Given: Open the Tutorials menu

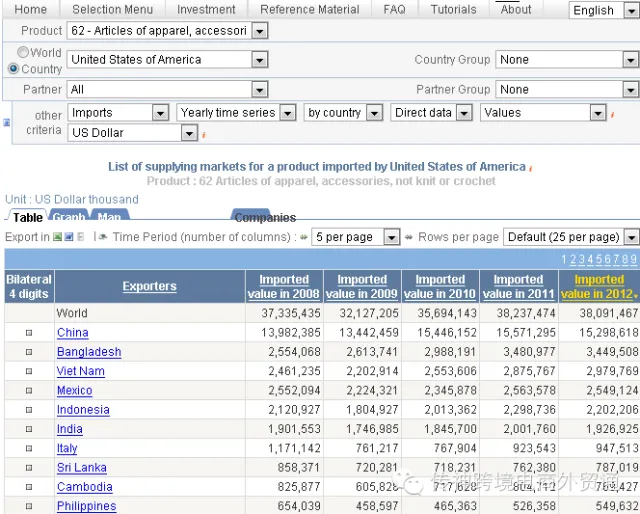Looking at the screenshot, I should pos(454,9).
